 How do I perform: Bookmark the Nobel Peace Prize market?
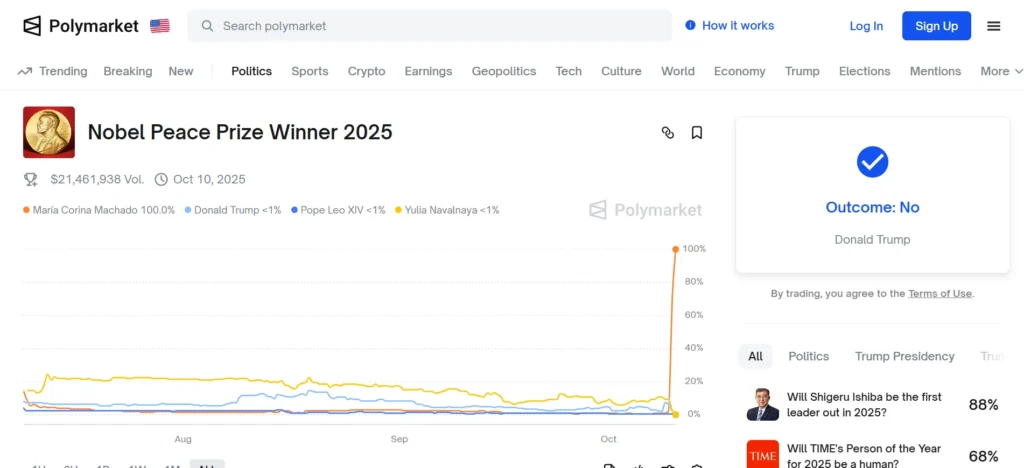(x=697, y=132)
